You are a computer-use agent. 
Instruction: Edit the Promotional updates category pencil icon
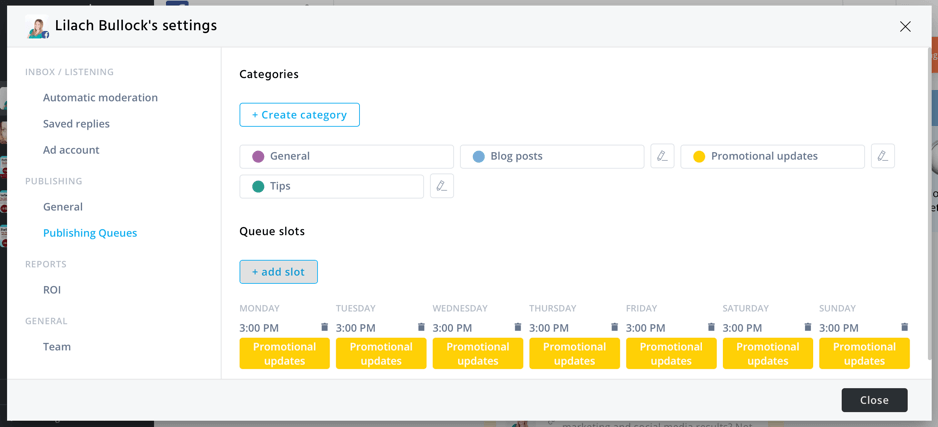coord(882,156)
